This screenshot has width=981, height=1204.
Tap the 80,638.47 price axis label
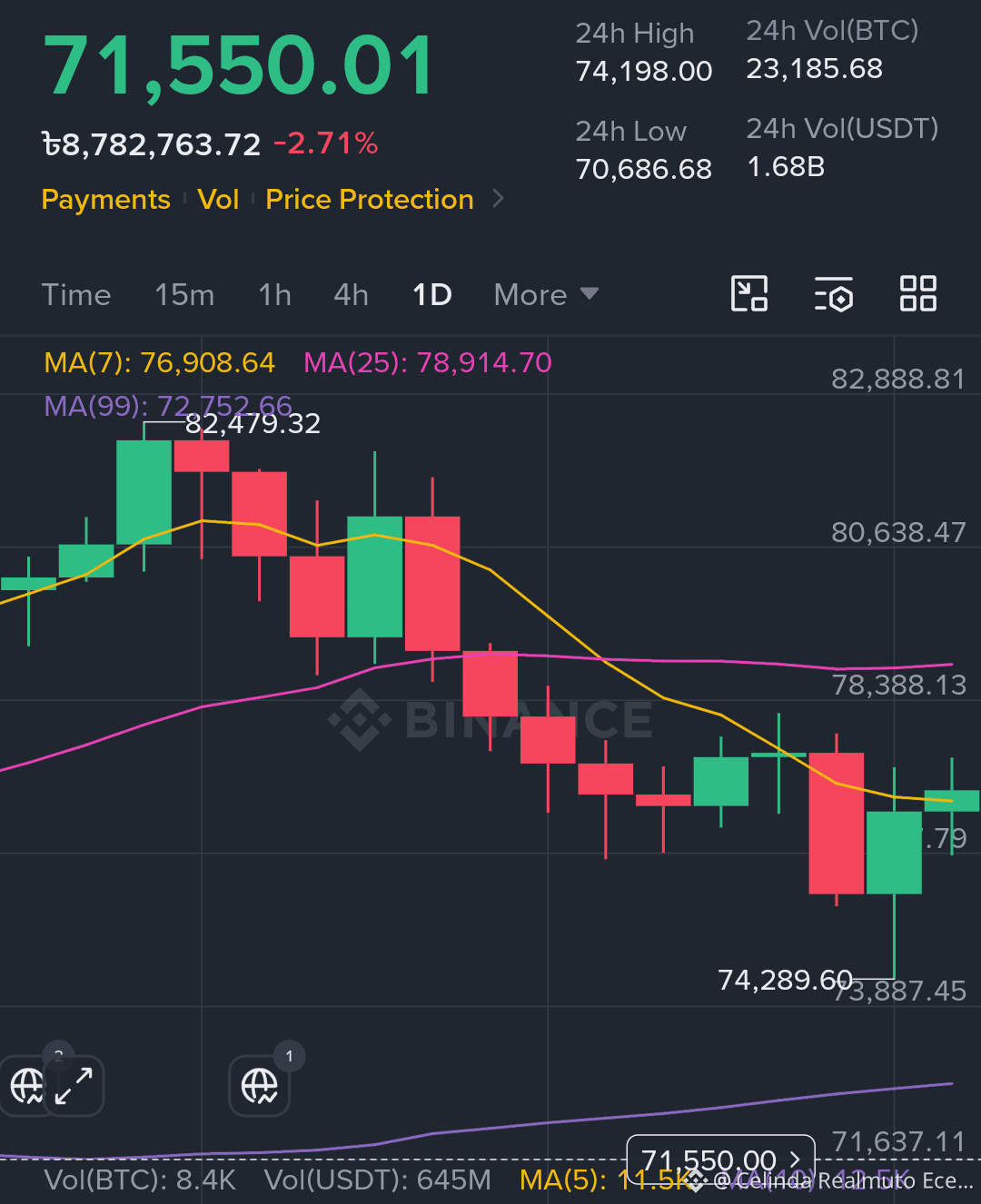pos(898,531)
